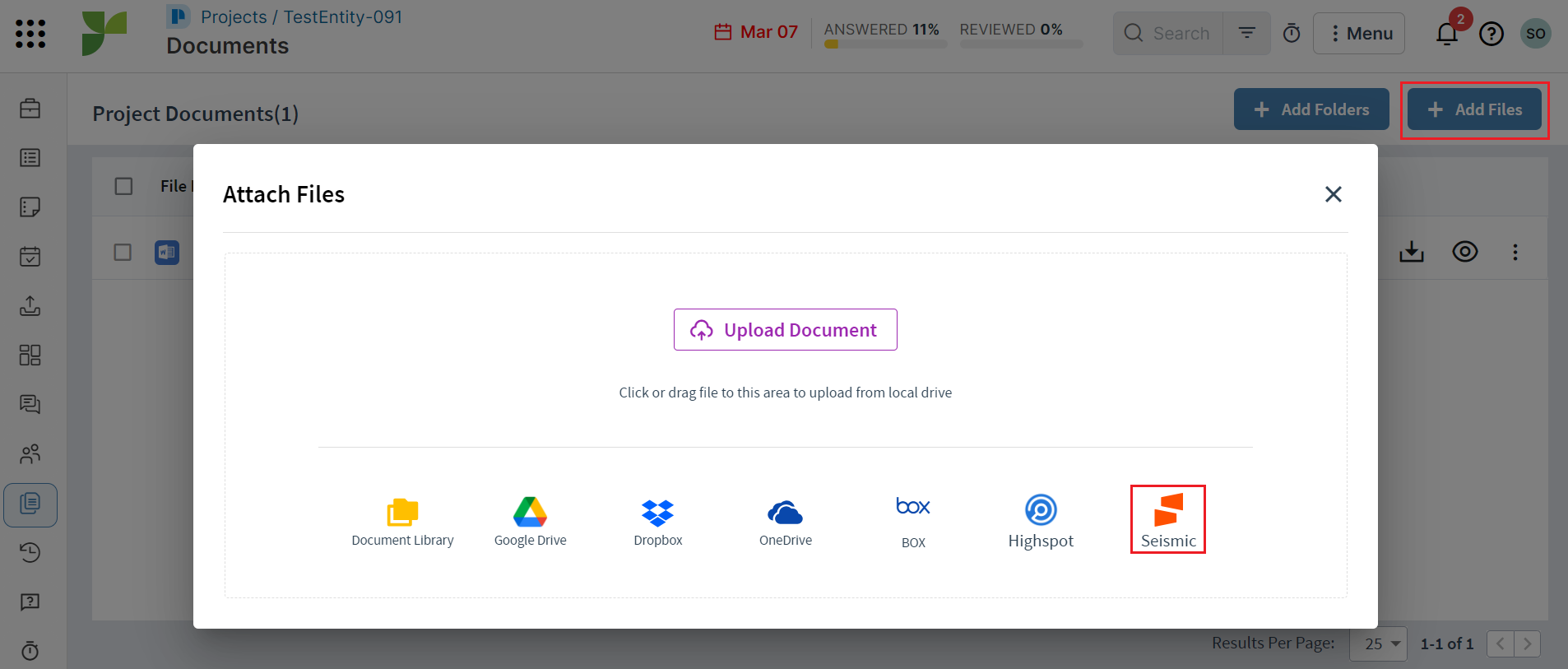Open the help question mark icon
The image size is (1568, 669).
tap(1491, 34)
